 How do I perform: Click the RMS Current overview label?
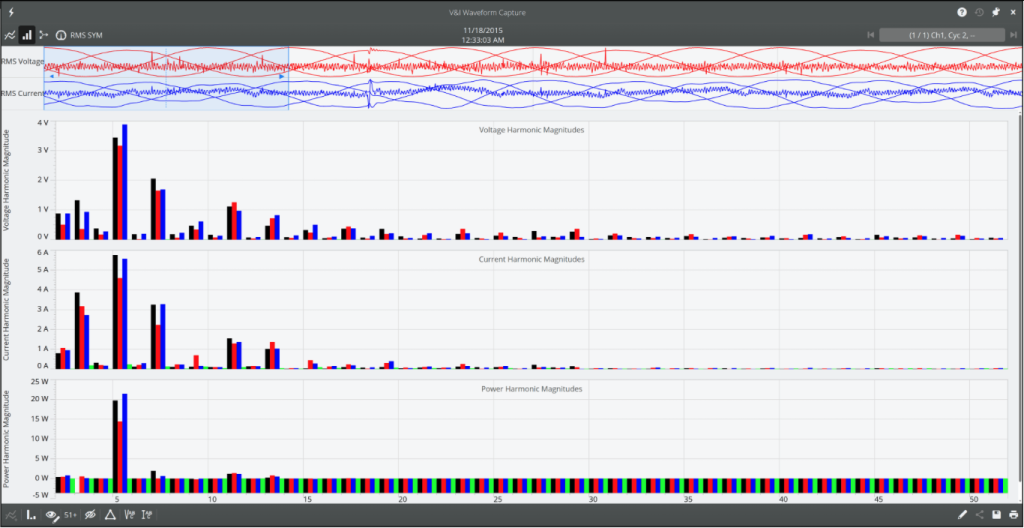point(22,93)
